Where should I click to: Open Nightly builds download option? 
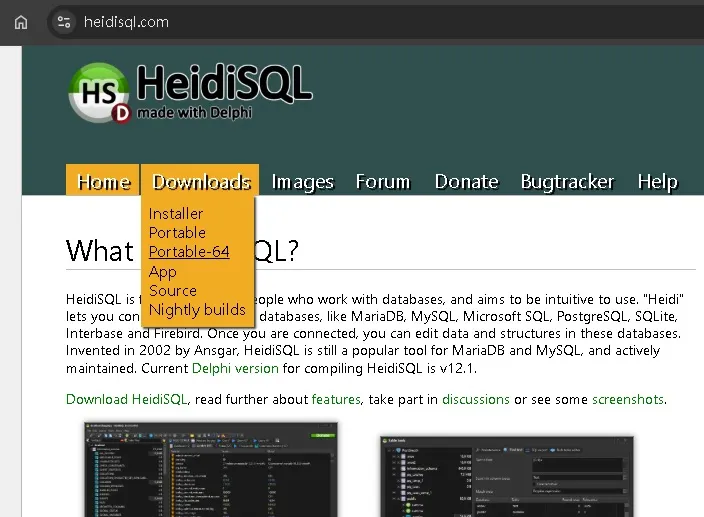pos(197,310)
